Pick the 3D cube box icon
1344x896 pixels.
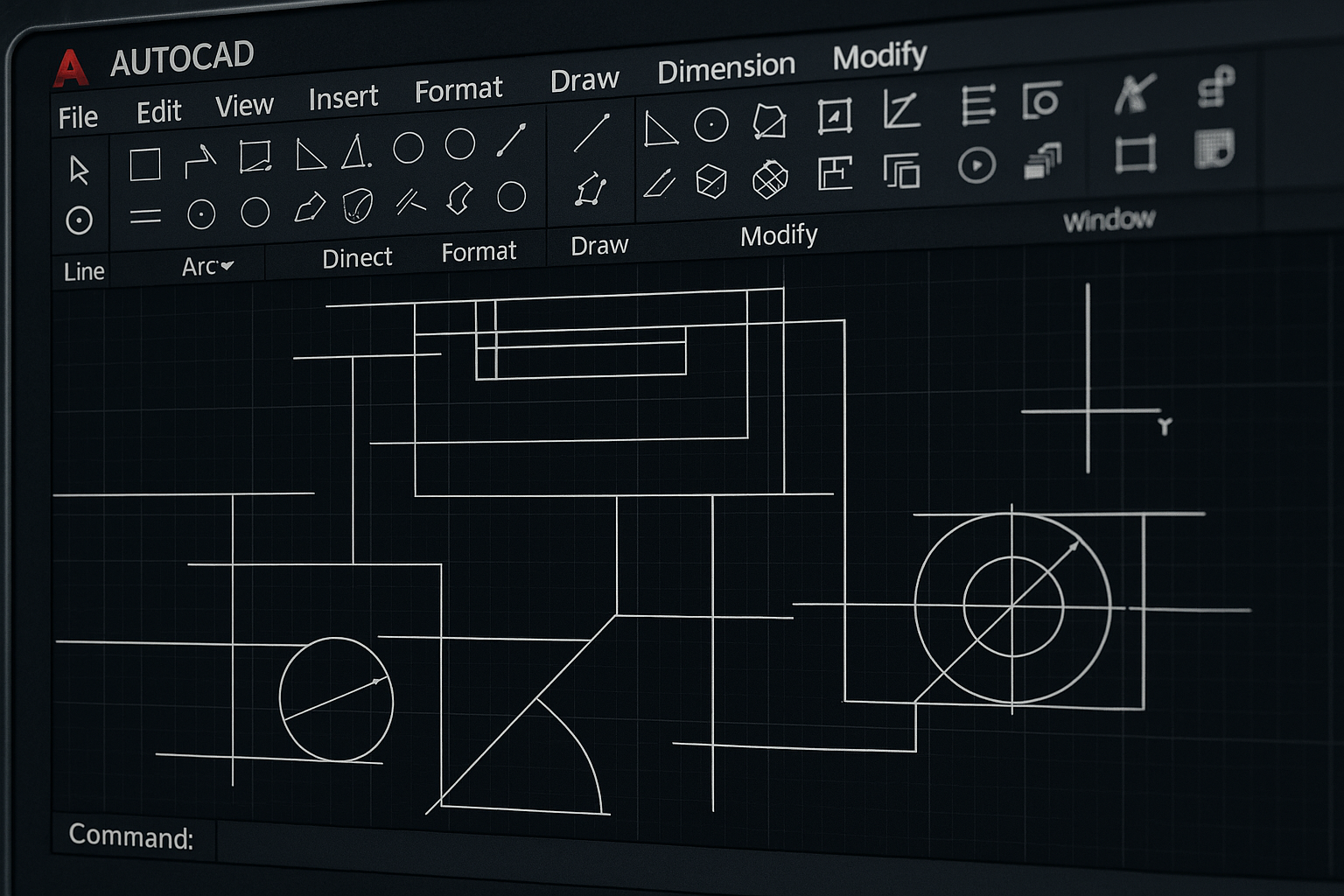[710, 181]
